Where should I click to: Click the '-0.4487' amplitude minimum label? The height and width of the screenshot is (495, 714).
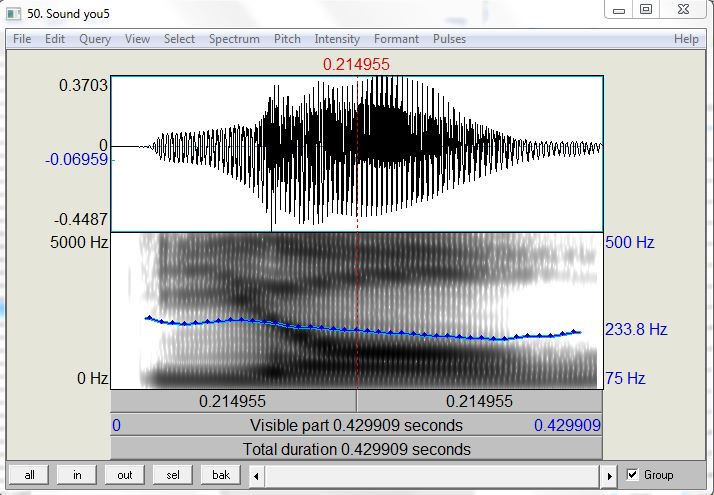click(81, 219)
